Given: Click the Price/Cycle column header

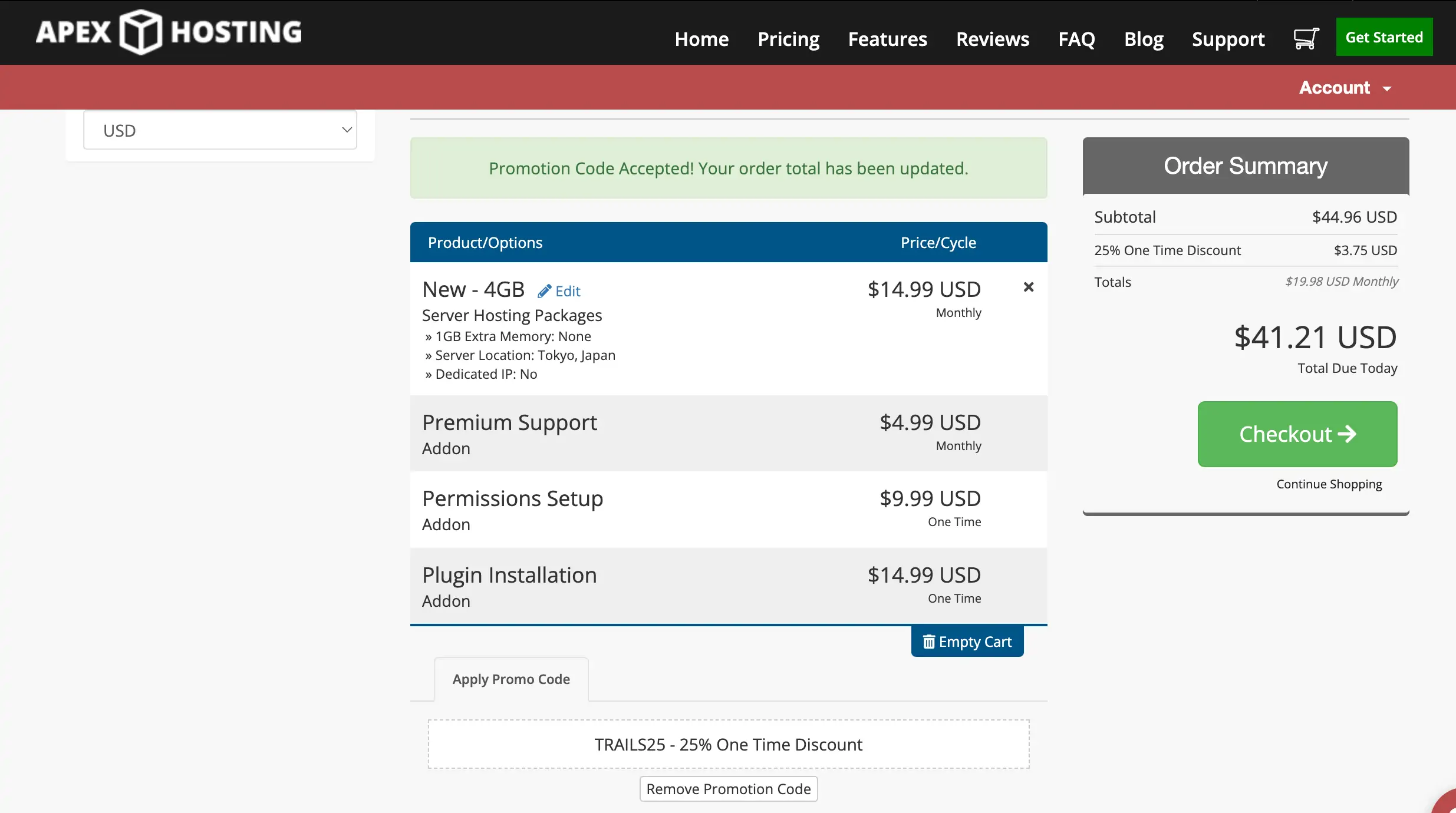Looking at the screenshot, I should [x=938, y=243].
